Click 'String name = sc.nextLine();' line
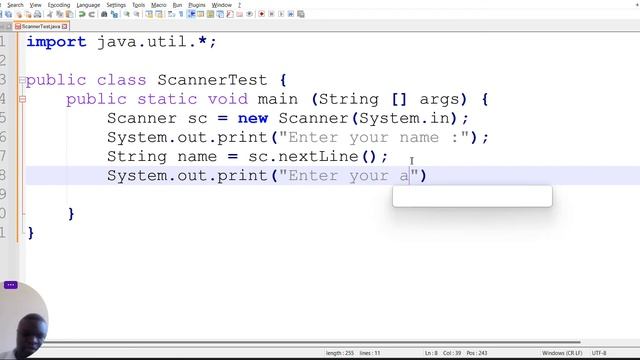640x360 pixels. click(247, 157)
